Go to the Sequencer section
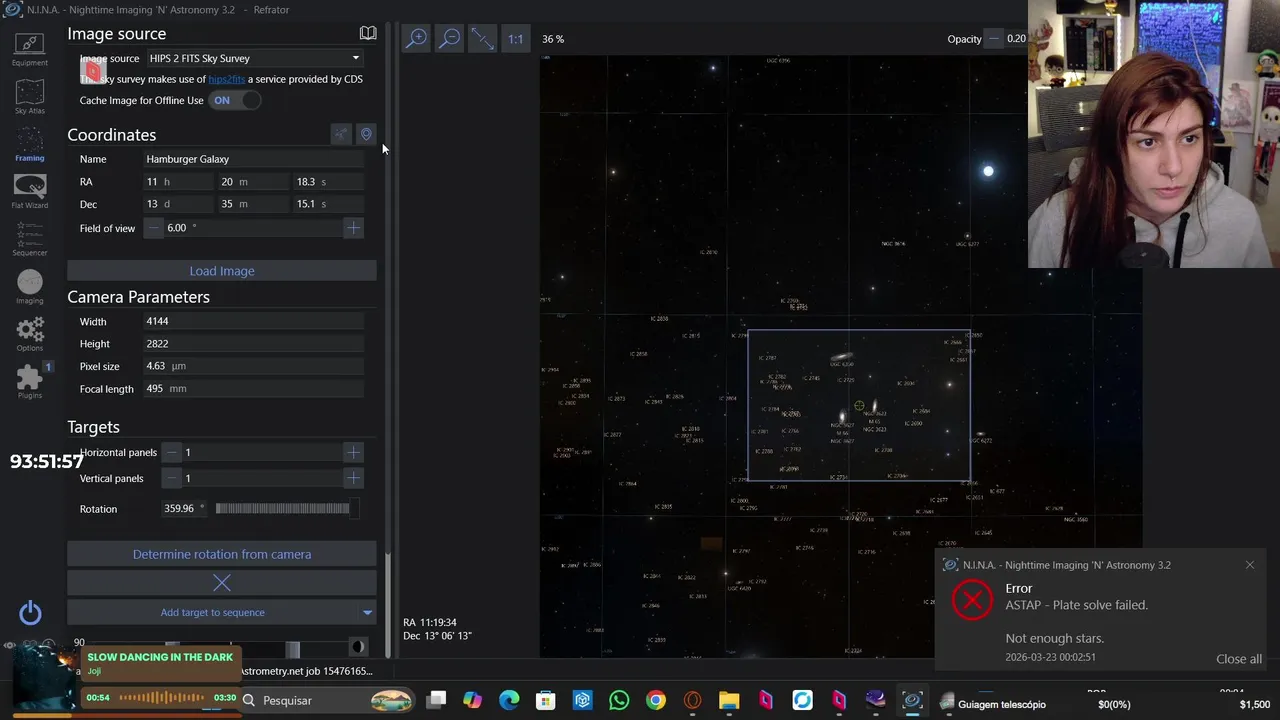1280x720 pixels. click(x=30, y=238)
